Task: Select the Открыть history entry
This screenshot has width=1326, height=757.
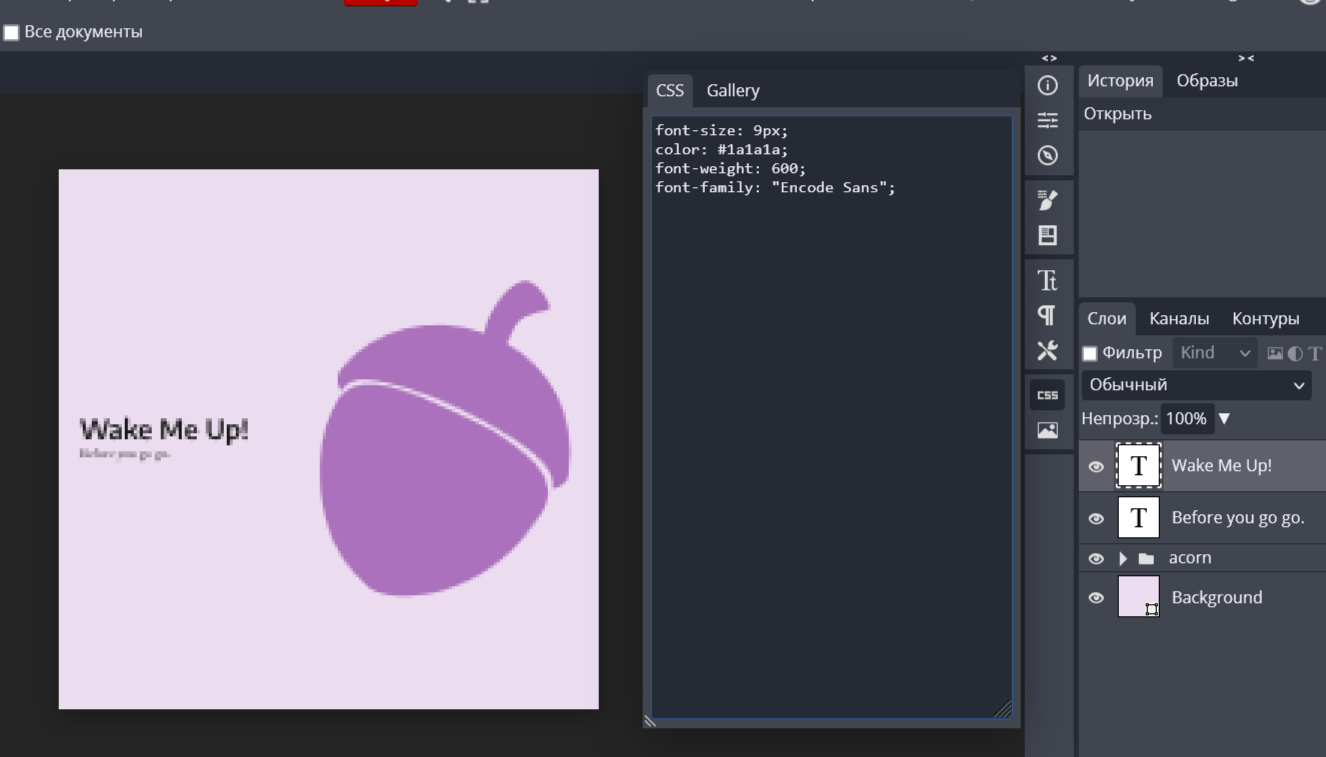Action: coord(1117,114)
